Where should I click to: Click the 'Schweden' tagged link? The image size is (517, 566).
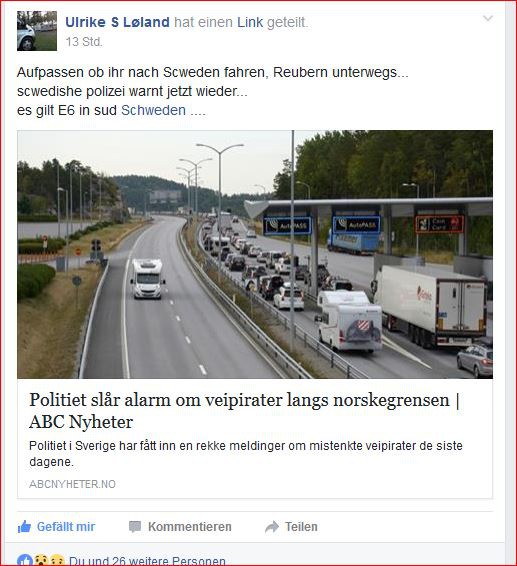coord(153,110)
